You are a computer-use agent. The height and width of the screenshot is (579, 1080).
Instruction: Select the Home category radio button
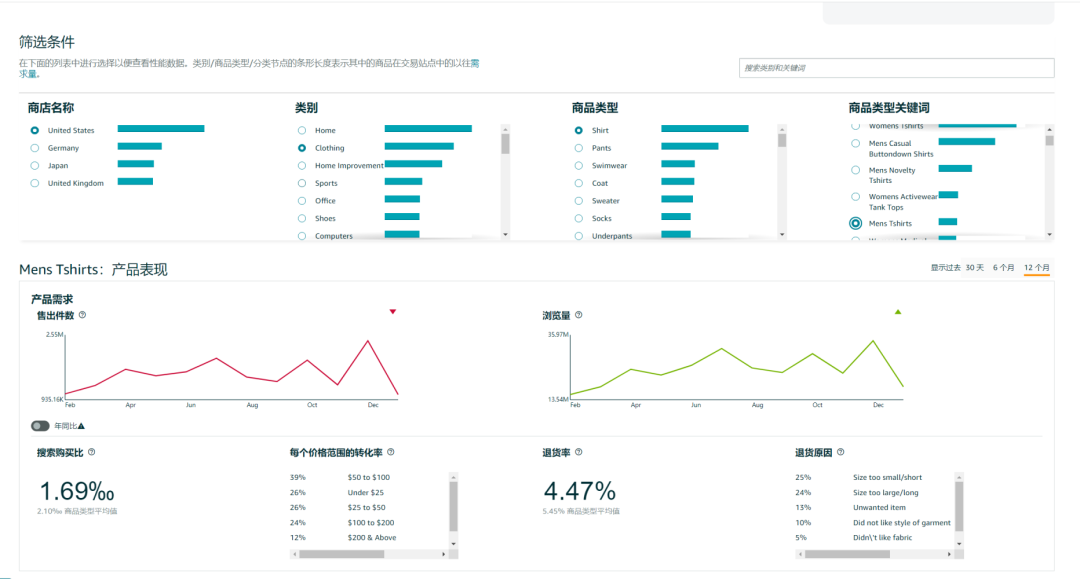pyautogui.click(x=301, y=129)
